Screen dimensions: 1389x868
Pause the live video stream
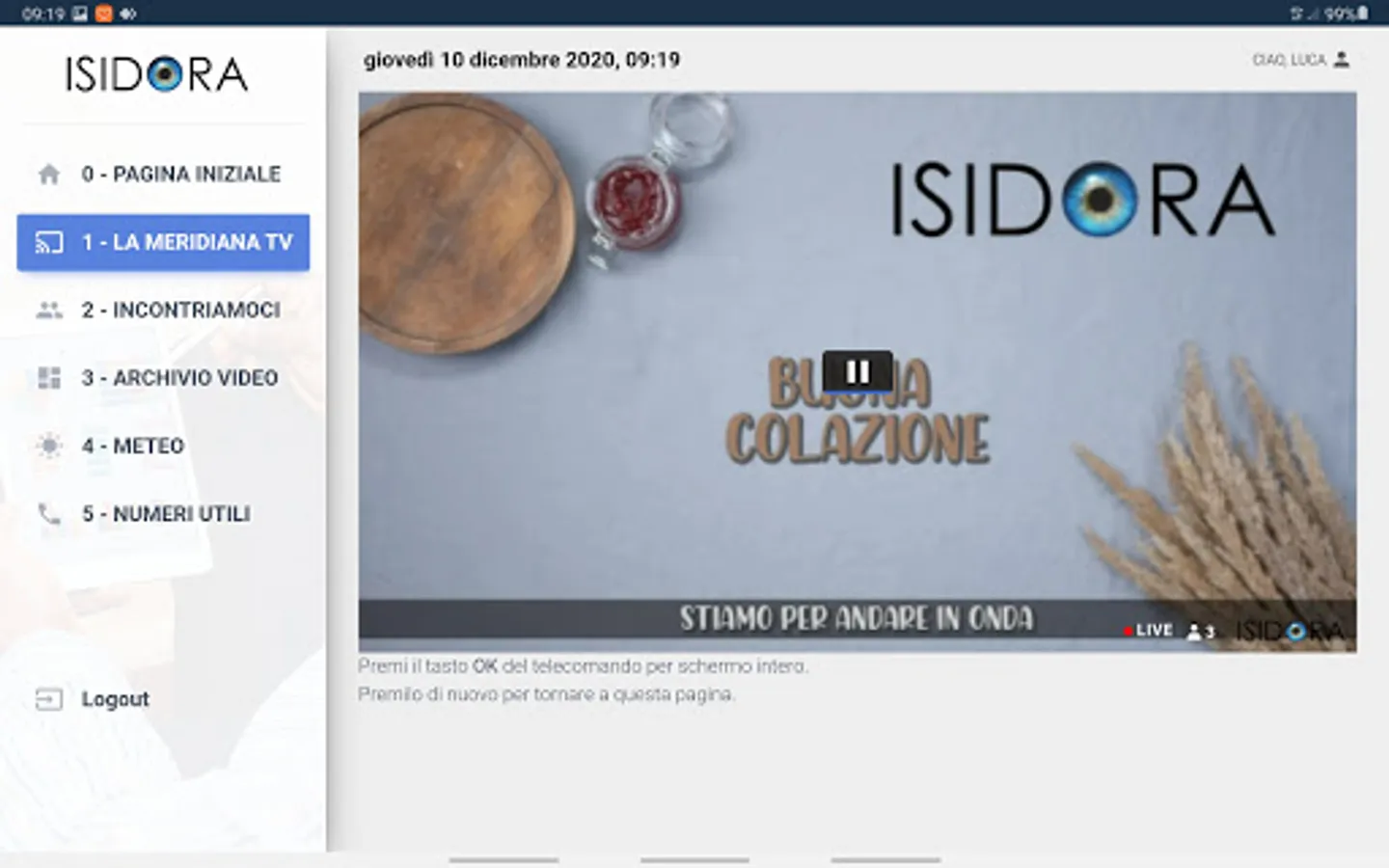(858, 371)
